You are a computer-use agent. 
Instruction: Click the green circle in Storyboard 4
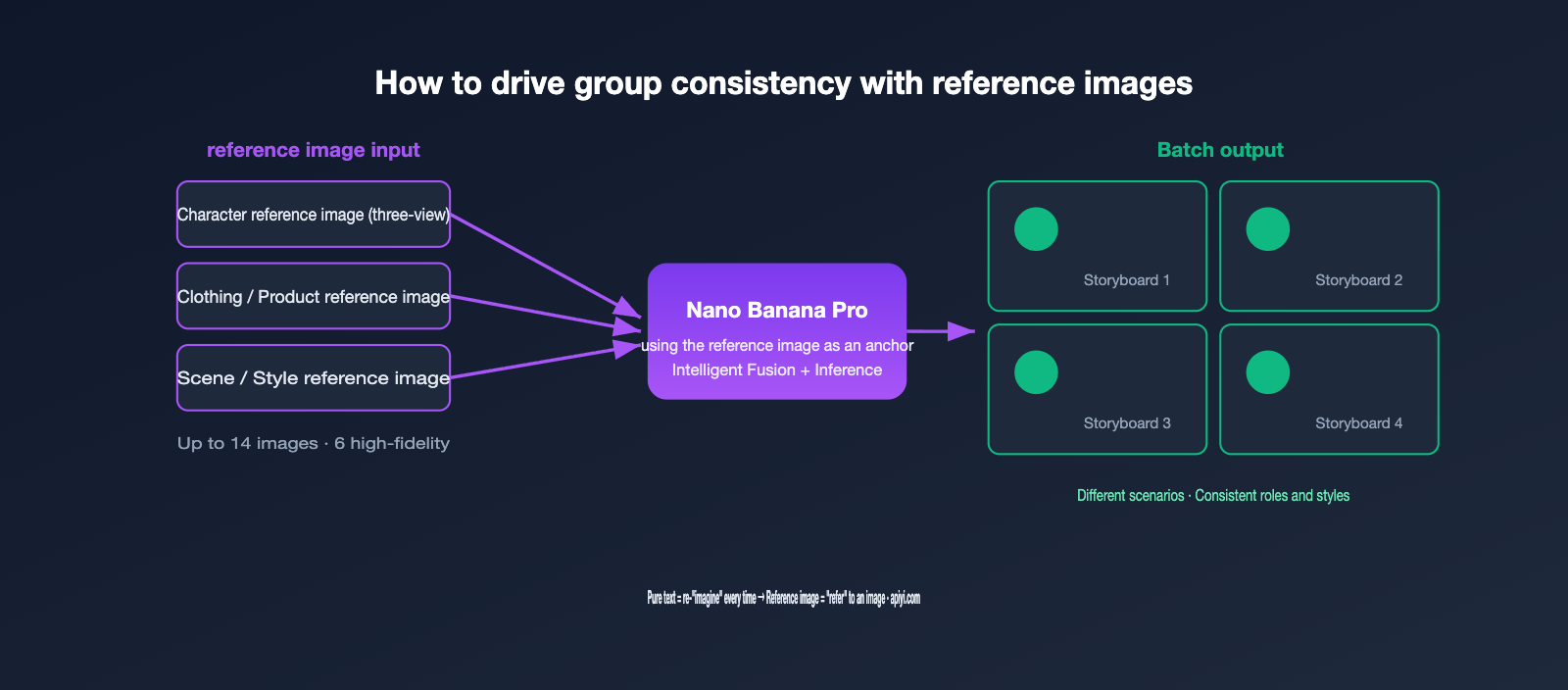click(1267, 372)
